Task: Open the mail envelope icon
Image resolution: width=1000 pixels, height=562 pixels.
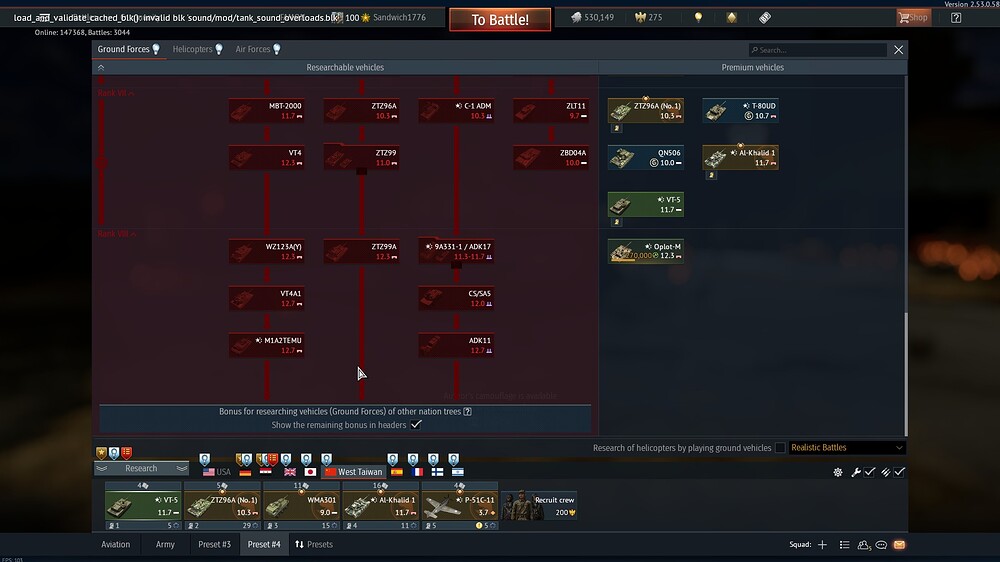Action: (x=899, y=545)
